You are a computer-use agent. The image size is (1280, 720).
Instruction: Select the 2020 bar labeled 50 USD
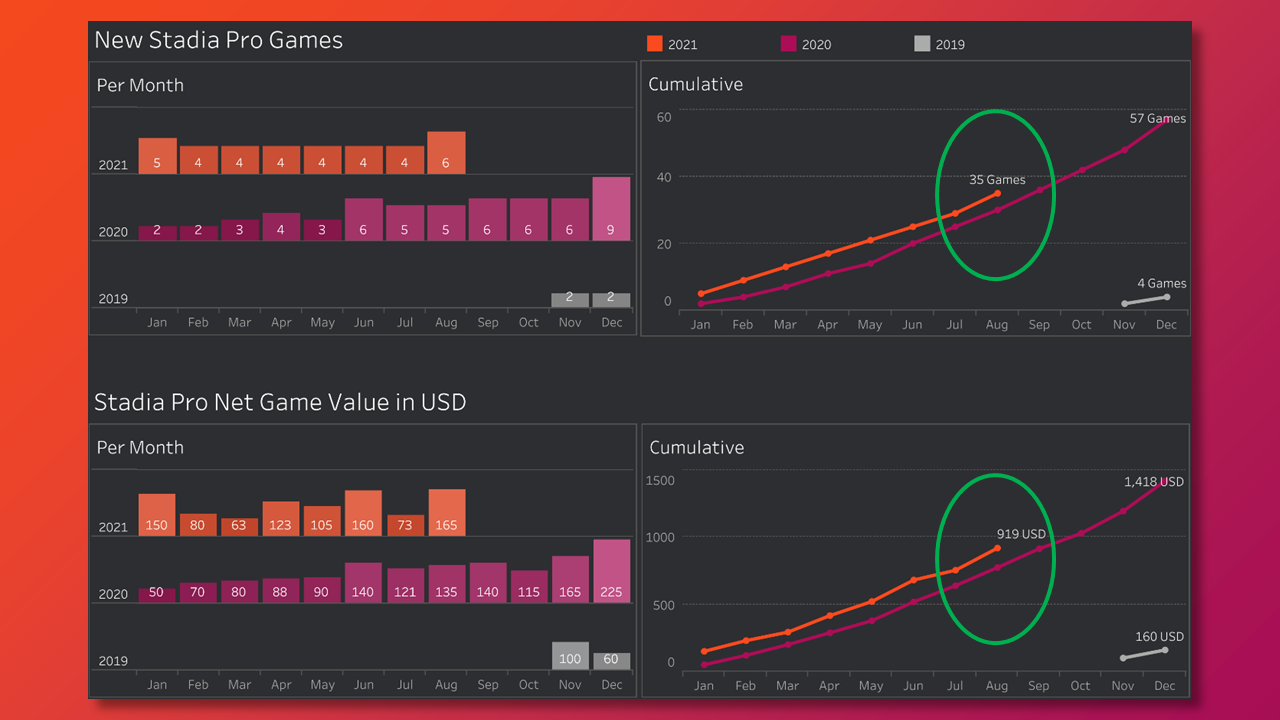pos(157,595)
